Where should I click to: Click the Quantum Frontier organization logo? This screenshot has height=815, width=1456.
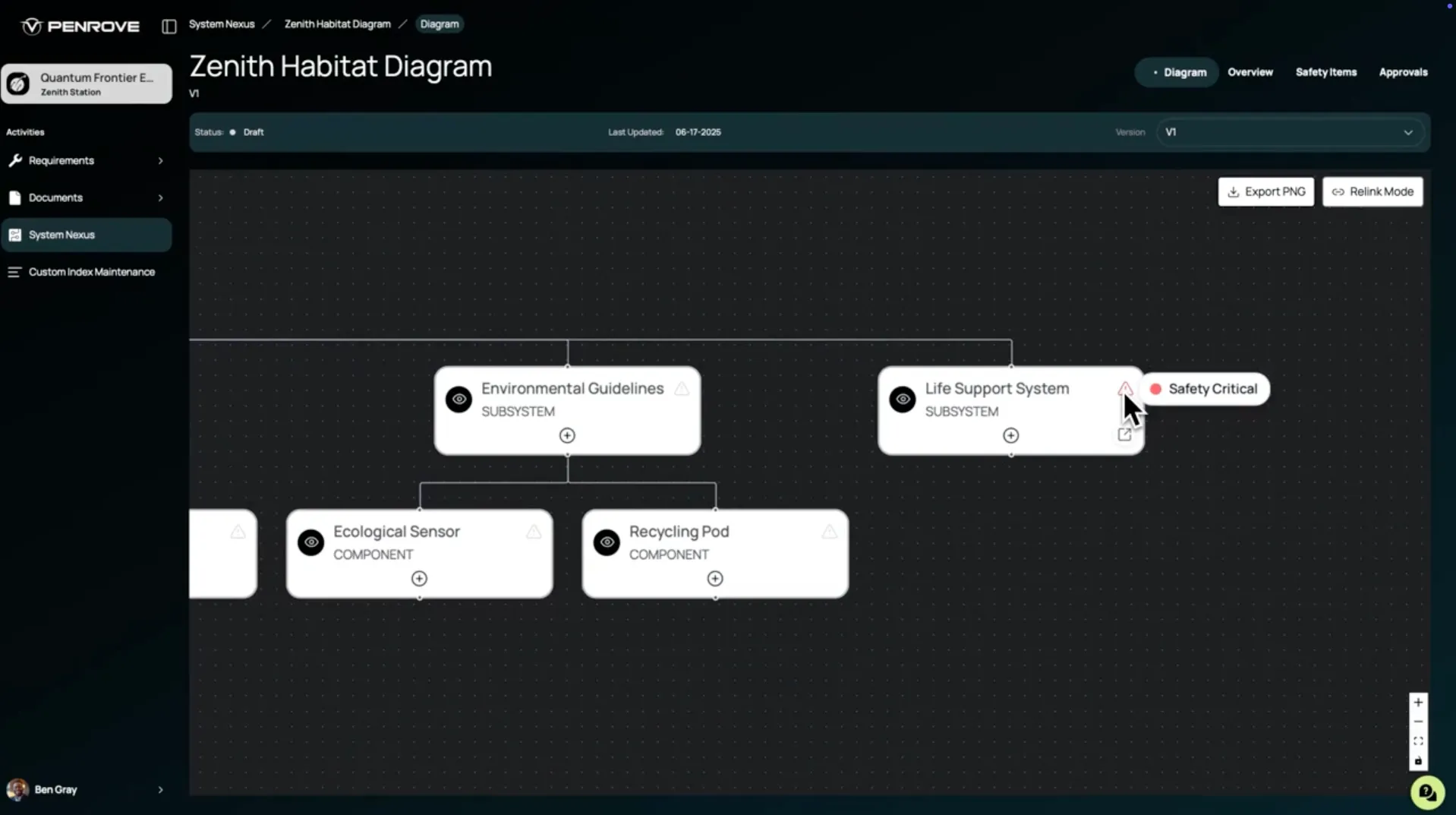(x=19, y=84)
